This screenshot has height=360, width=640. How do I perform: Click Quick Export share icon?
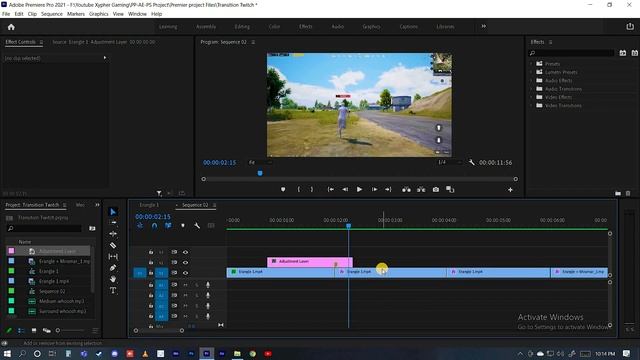point(630,27)
